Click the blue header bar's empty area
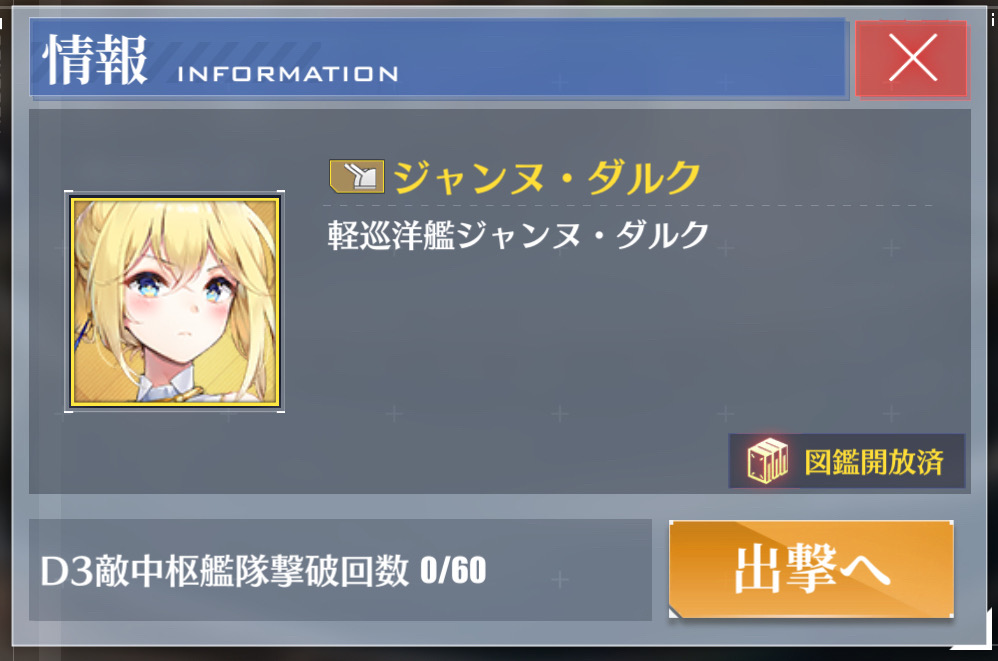The width and height of the screenshot is (998, 661). 624,59
